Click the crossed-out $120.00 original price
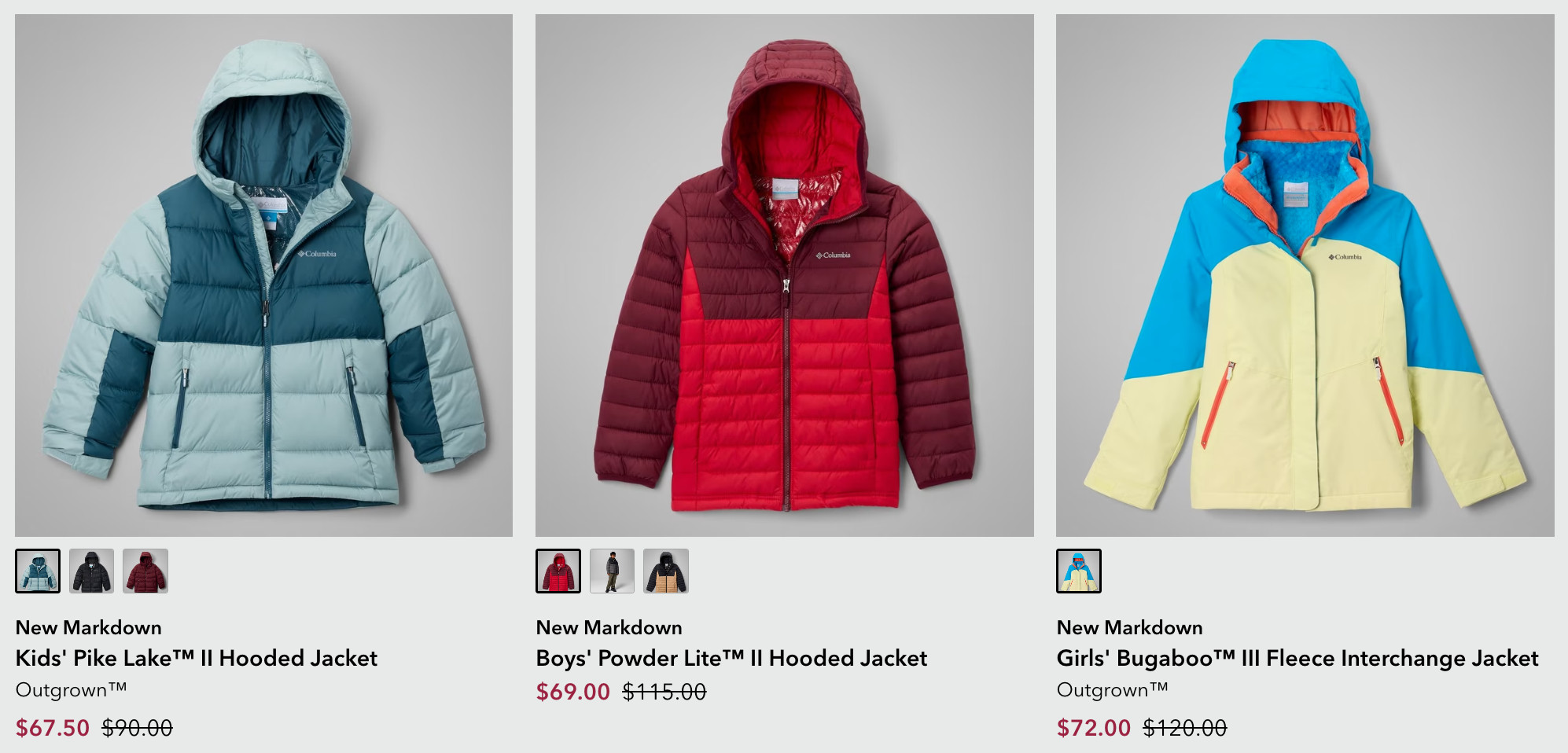 [x=1185, y=728]
